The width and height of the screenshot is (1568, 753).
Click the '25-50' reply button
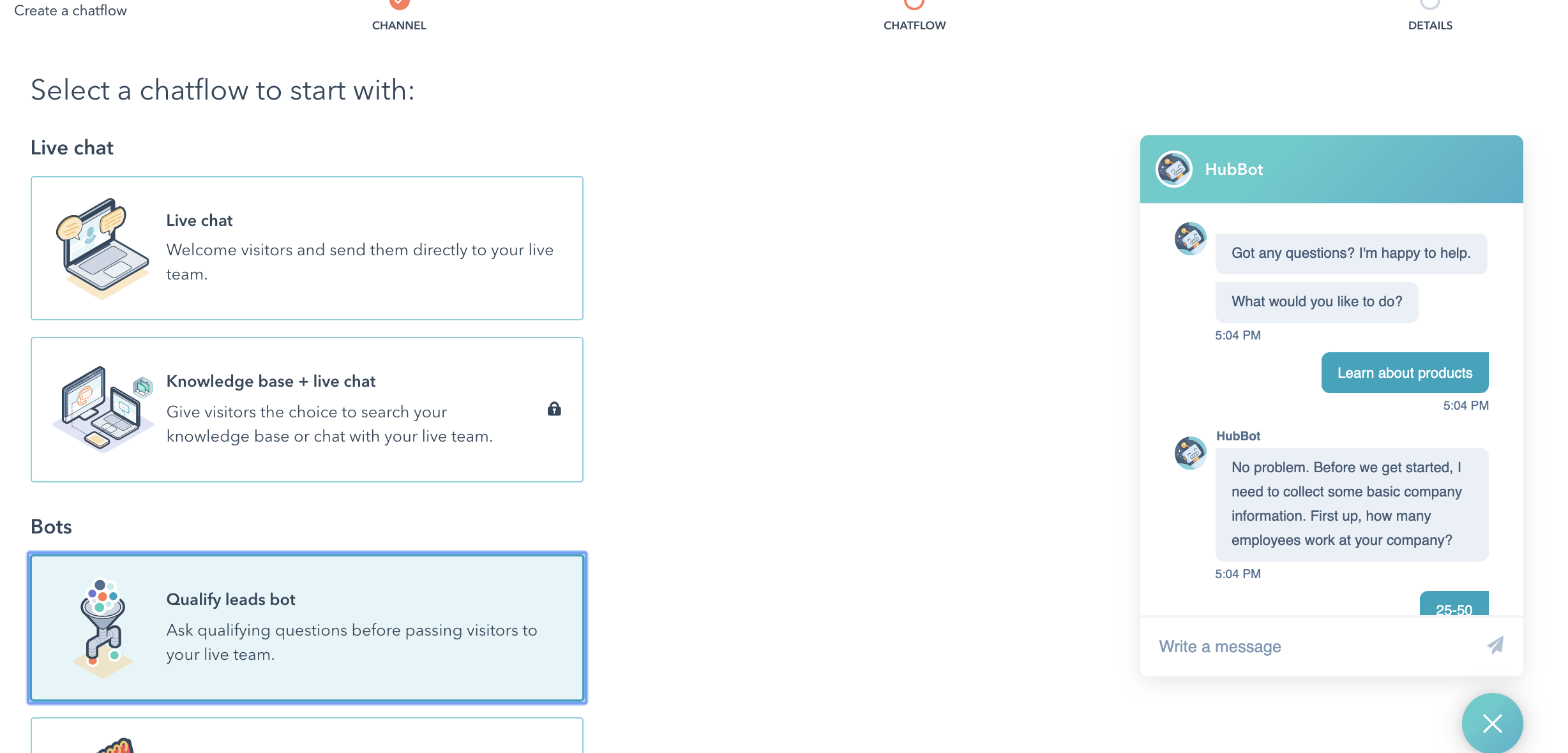point(1454,604)
